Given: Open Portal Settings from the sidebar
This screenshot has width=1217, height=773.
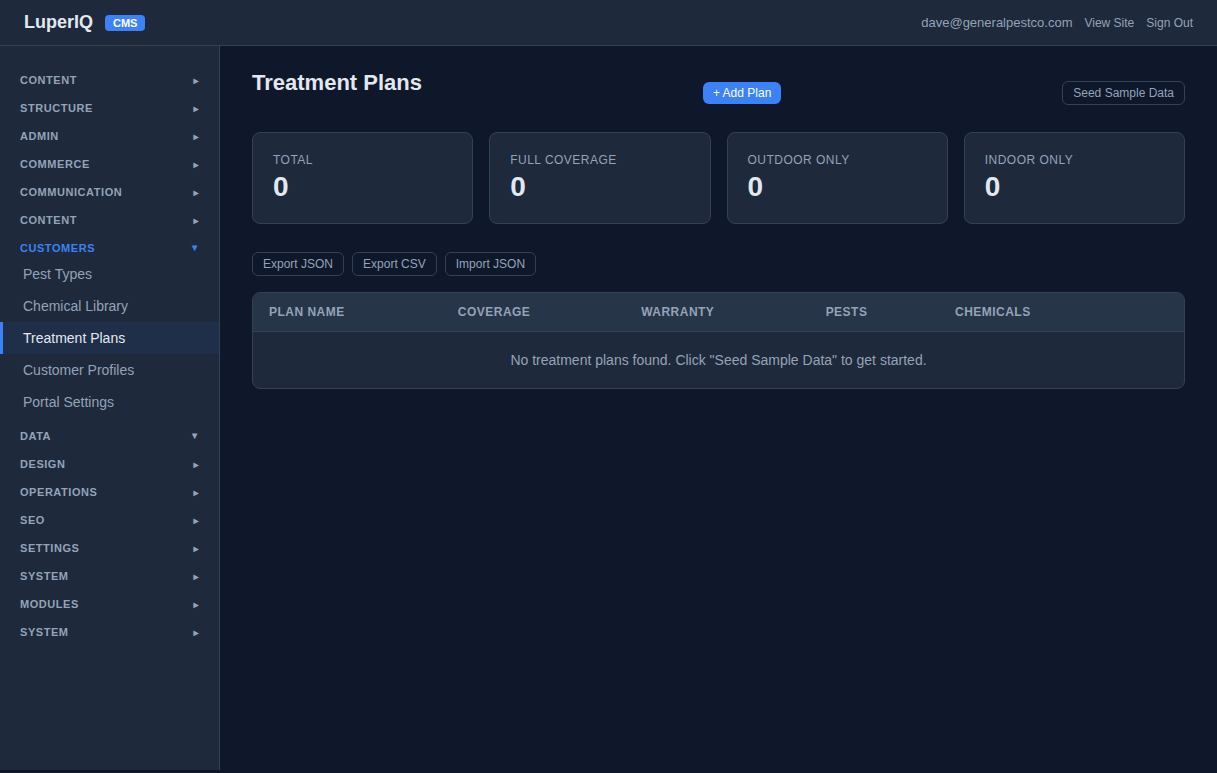Looking at the screenshot, I should tap(68, 401).
